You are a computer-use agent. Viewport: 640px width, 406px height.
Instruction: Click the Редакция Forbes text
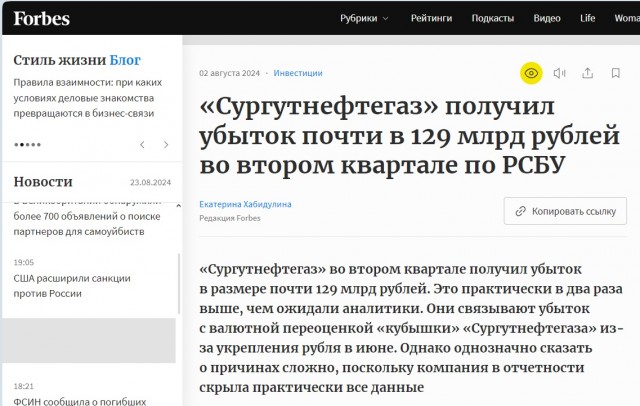tap(230, 218)
